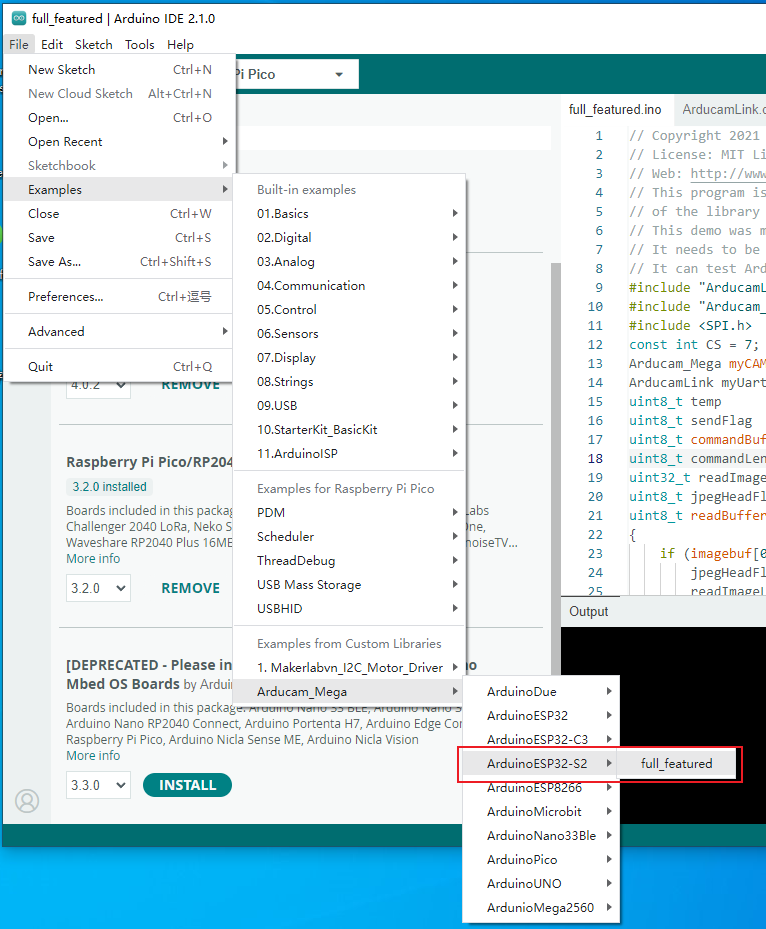Open the Sketch menu
This screenshot has height=929, width=766.
coord(94,44)
